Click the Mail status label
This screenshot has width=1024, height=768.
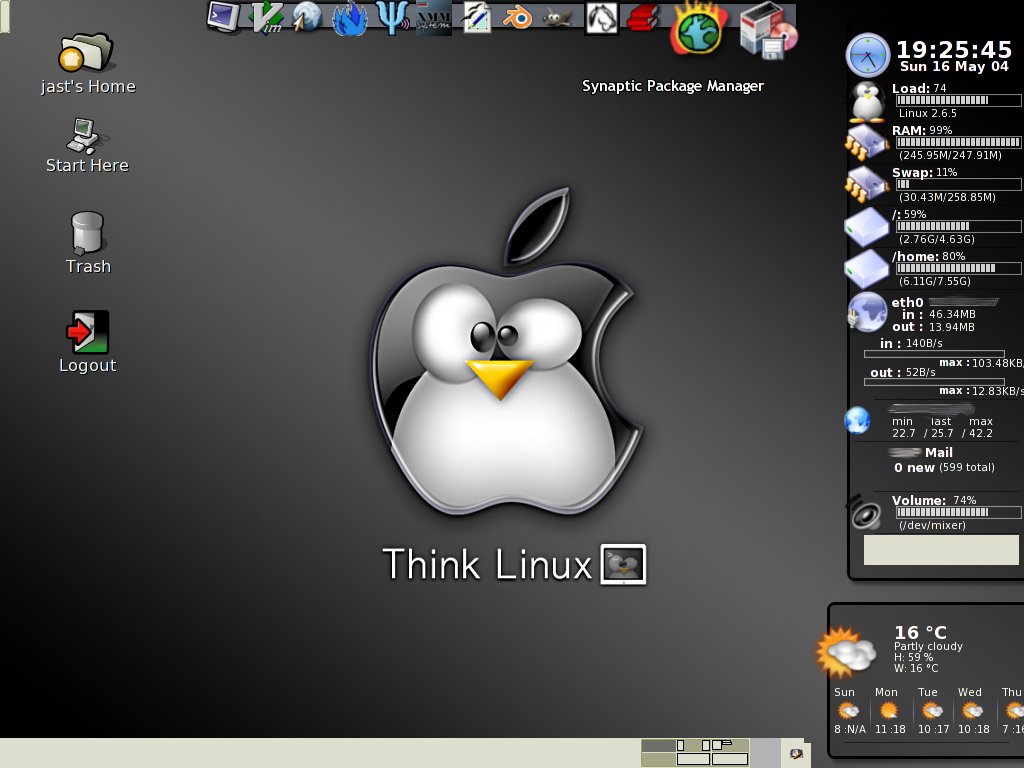click(x=938, y=452)
